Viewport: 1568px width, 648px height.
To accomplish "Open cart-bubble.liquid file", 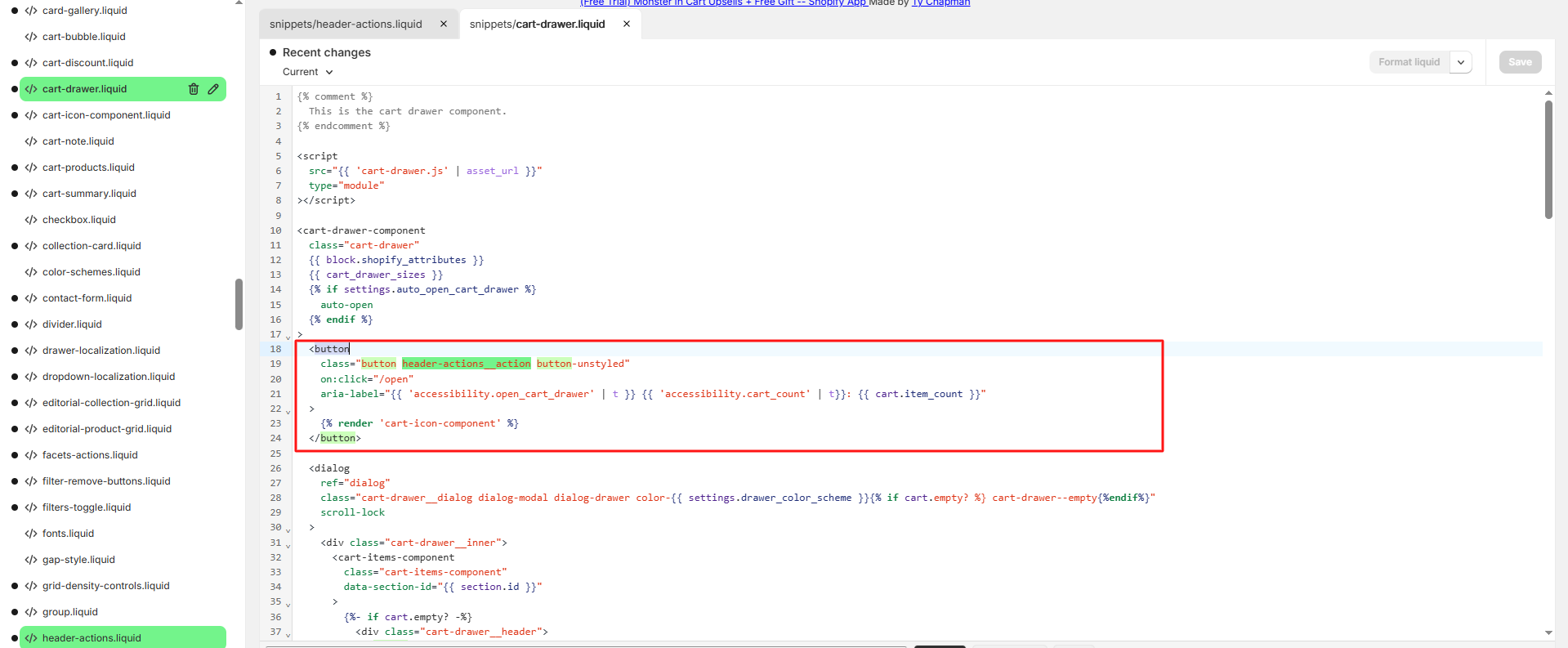I will tap(83, 37).
